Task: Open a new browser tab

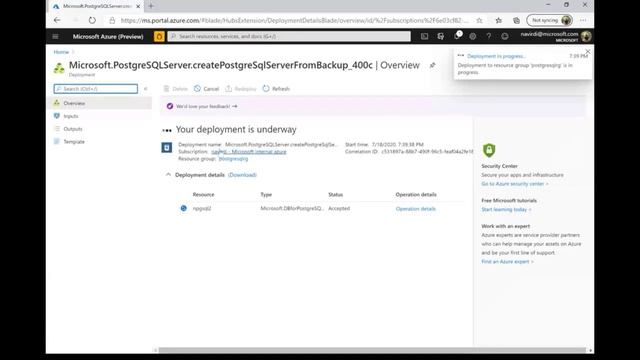Action: [151, 6]
